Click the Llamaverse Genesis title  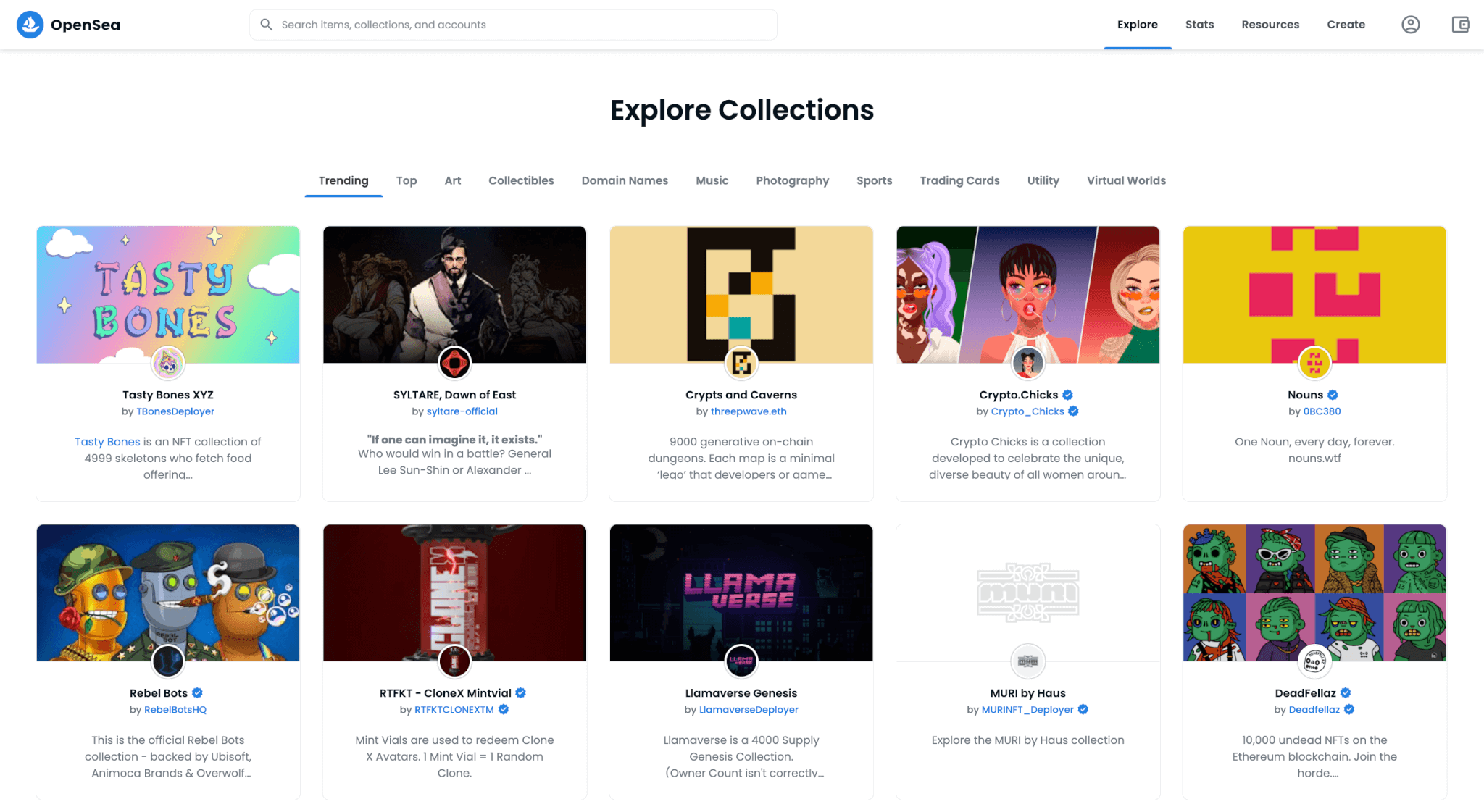(x=741, y=693)
